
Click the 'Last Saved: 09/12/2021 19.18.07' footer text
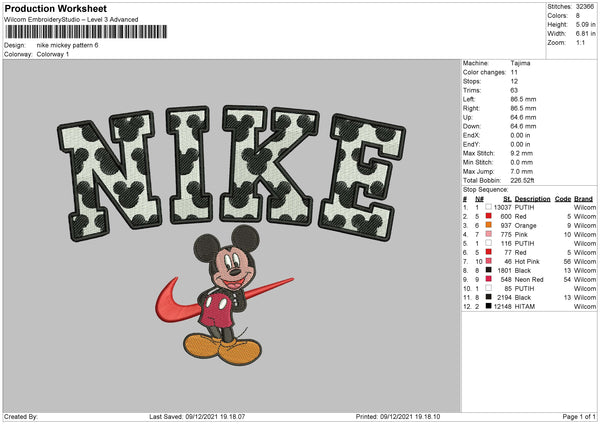click(x=197, y=416)
